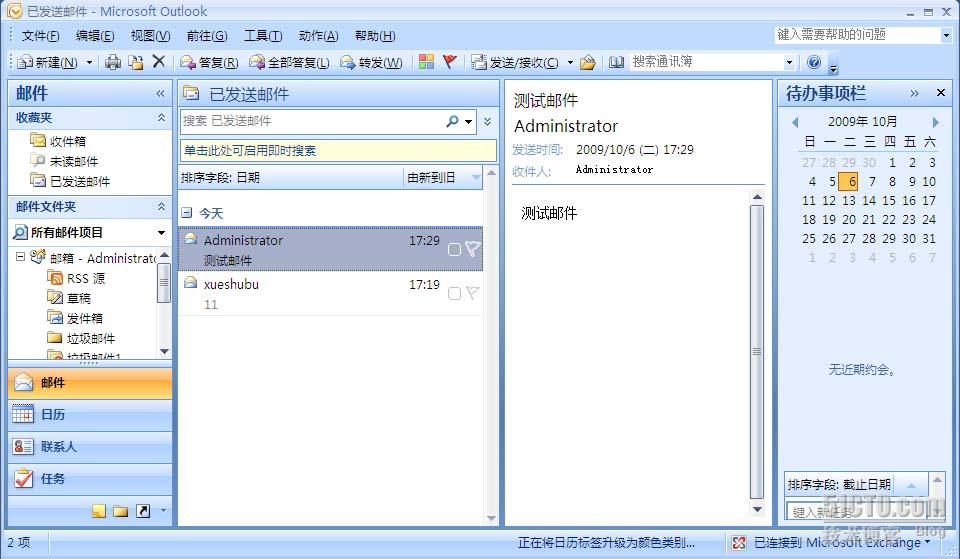The image size is (960, 559).
Task: Click Reply (答复) in toolbar
Action: tap(209, 62)
